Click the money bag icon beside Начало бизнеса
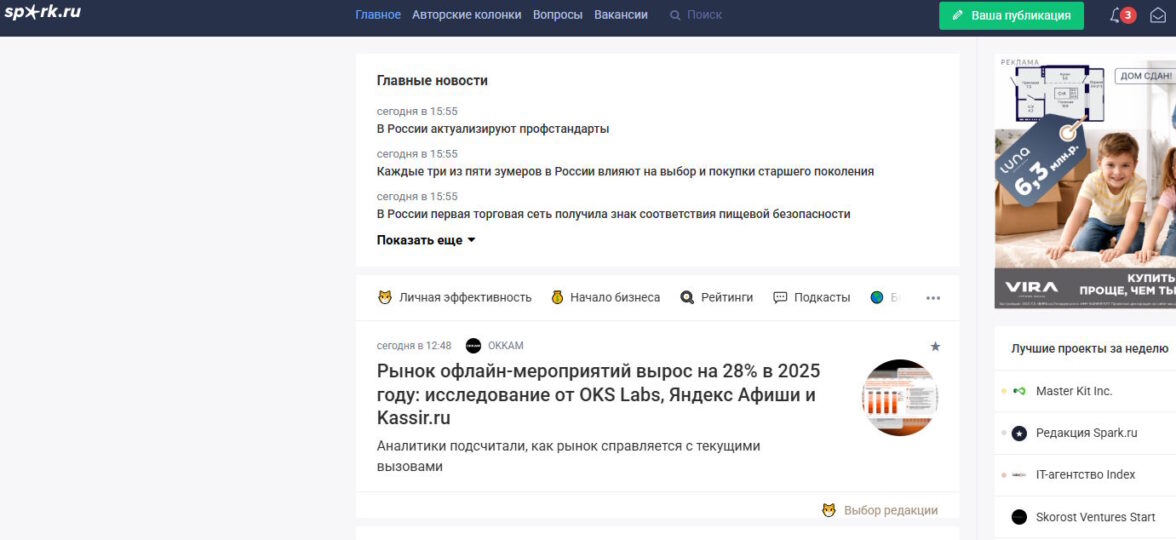1176x540 pixels. tap(556, 298)
